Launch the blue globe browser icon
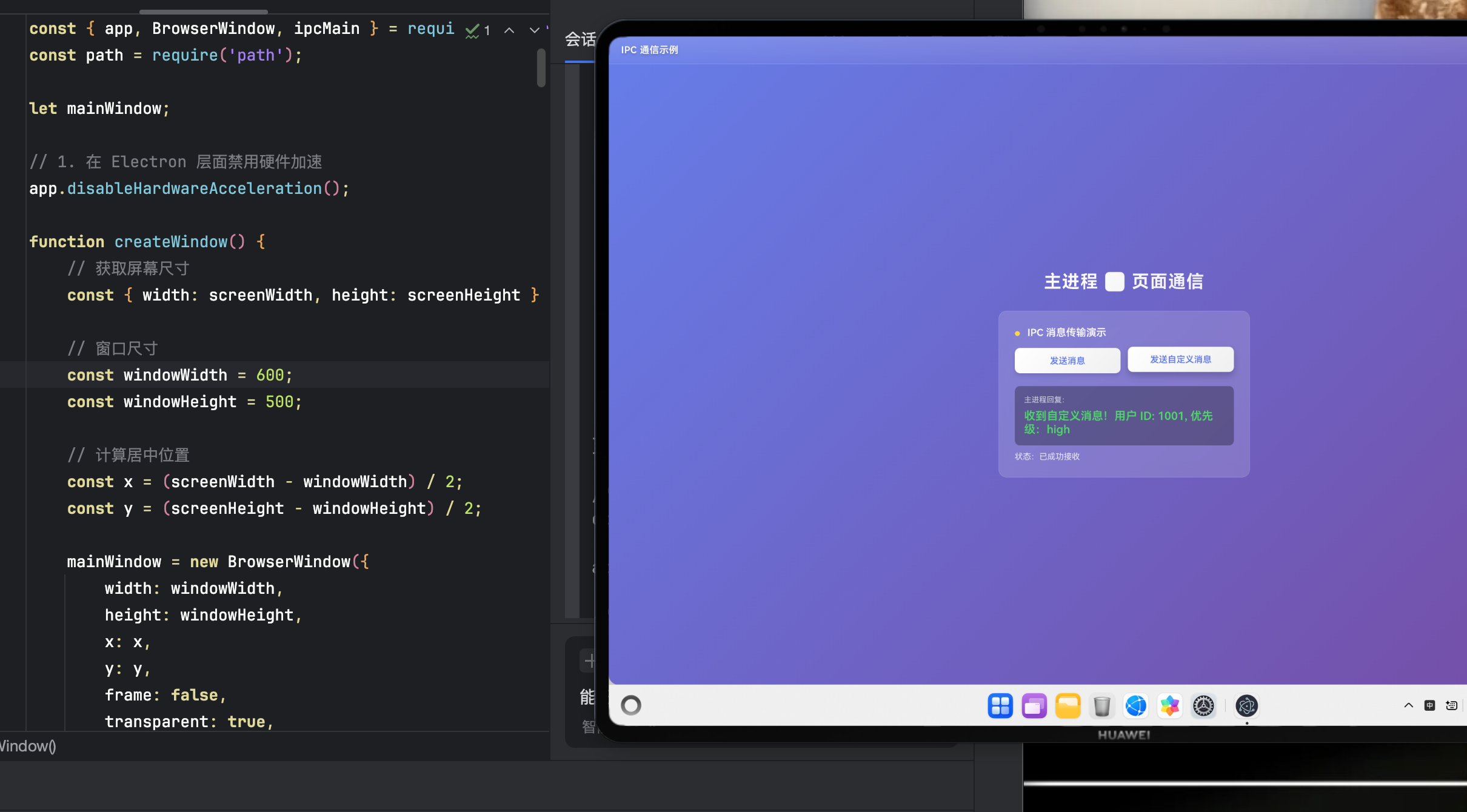Image resolution: width=1467 pixels, height=812 pixels. 1136,706
